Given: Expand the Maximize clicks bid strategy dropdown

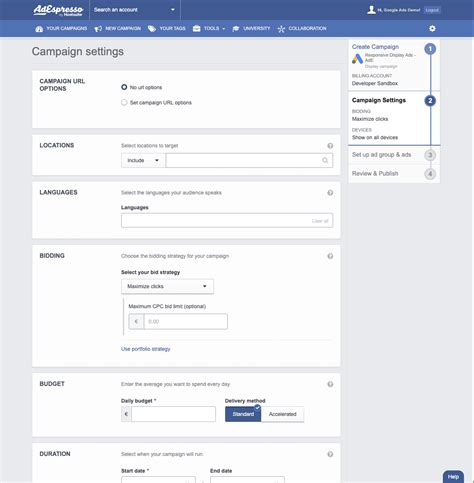Looking at the screenshot, I should click(x=167, y=286).
